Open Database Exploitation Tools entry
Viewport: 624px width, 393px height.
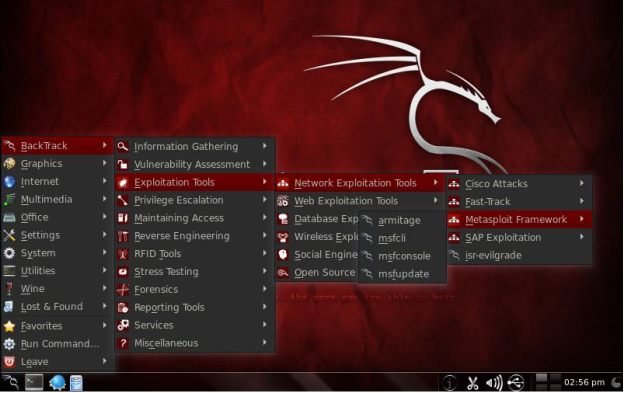[x=317, y=219]
